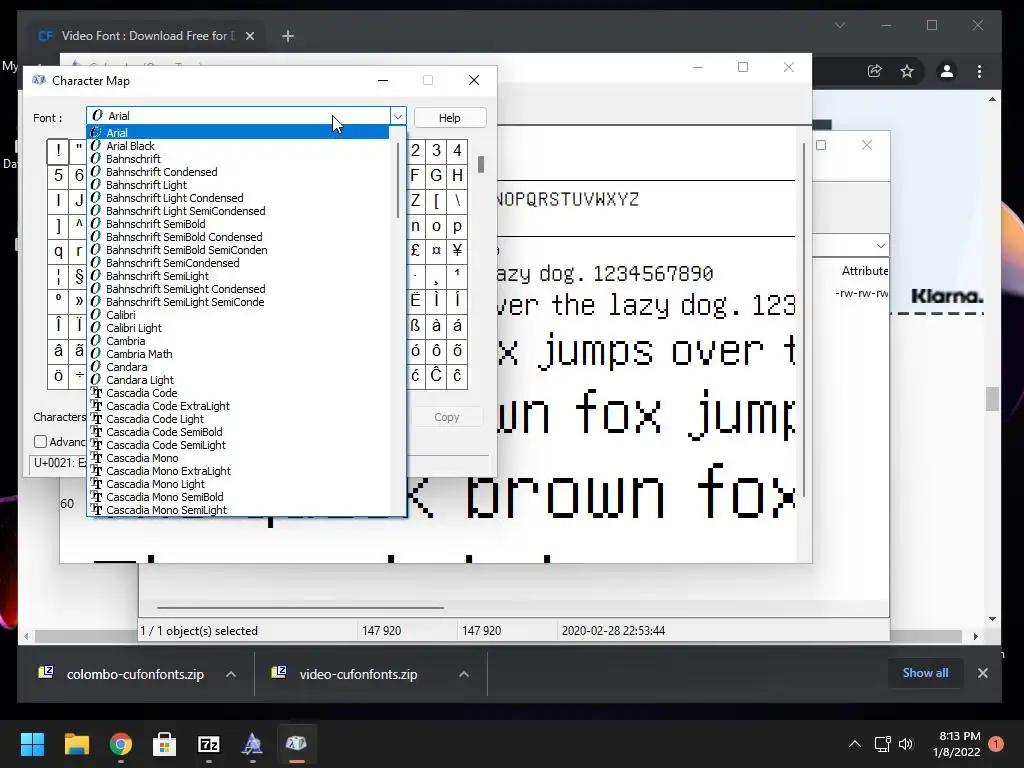The width and height of the screenshot is (1024, 768).
Task: Select Cambria Math font entry
Action: click(x=239, y=354)
